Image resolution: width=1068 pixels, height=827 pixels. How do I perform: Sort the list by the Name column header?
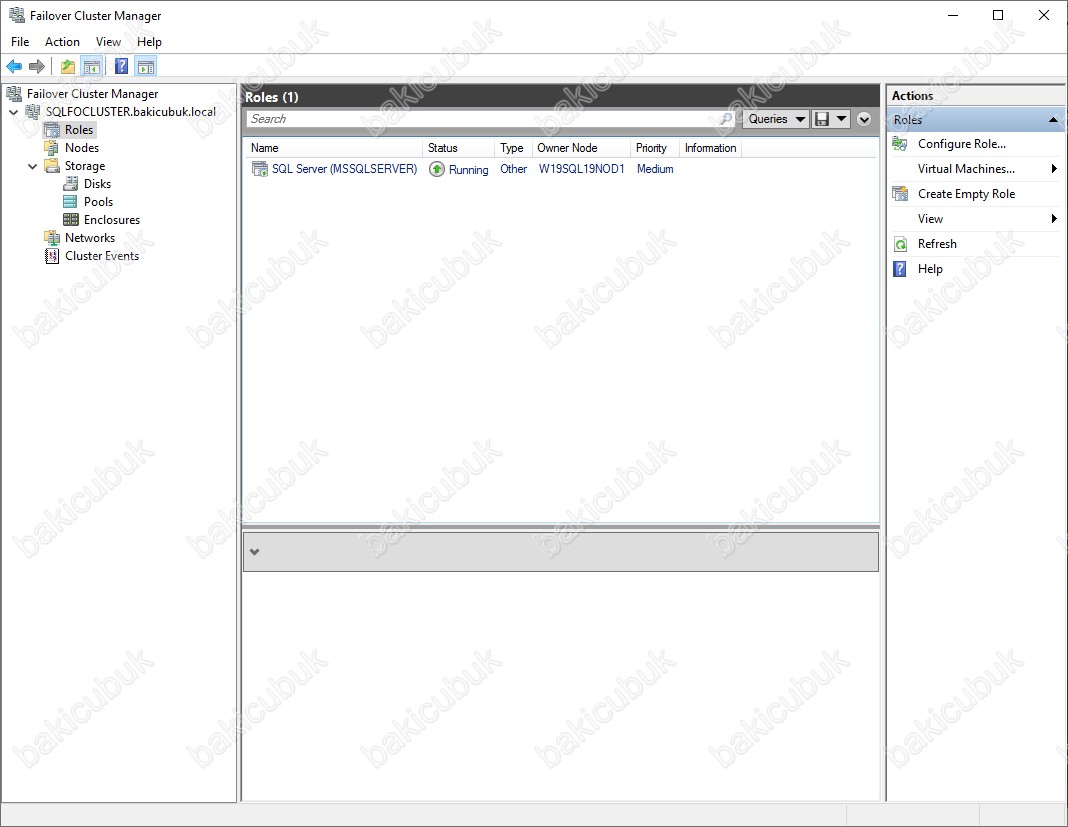334,148
